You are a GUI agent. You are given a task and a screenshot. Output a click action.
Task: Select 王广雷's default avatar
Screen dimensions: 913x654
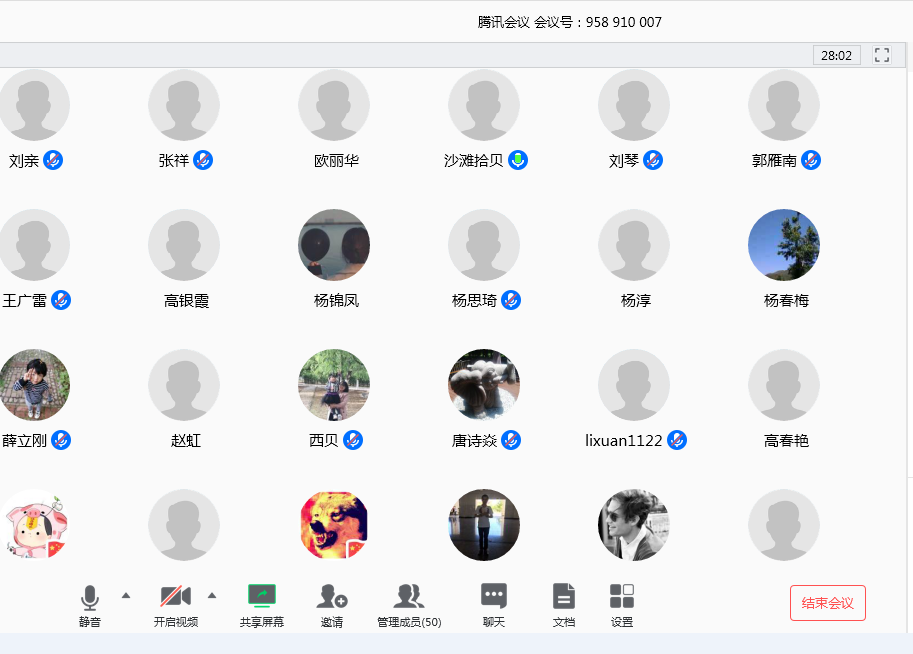click(34, 245)
